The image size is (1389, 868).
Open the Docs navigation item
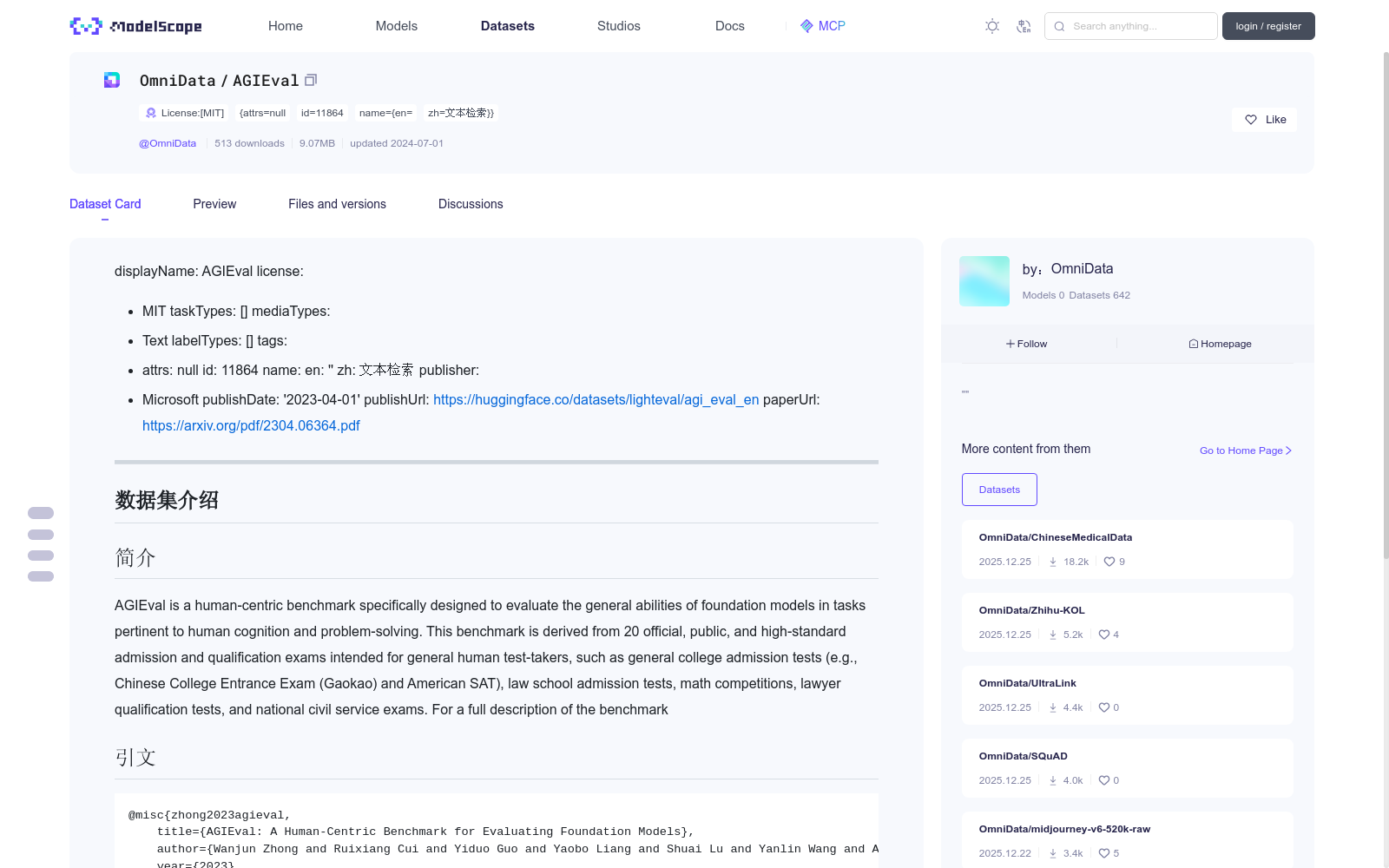pos(730,26)
